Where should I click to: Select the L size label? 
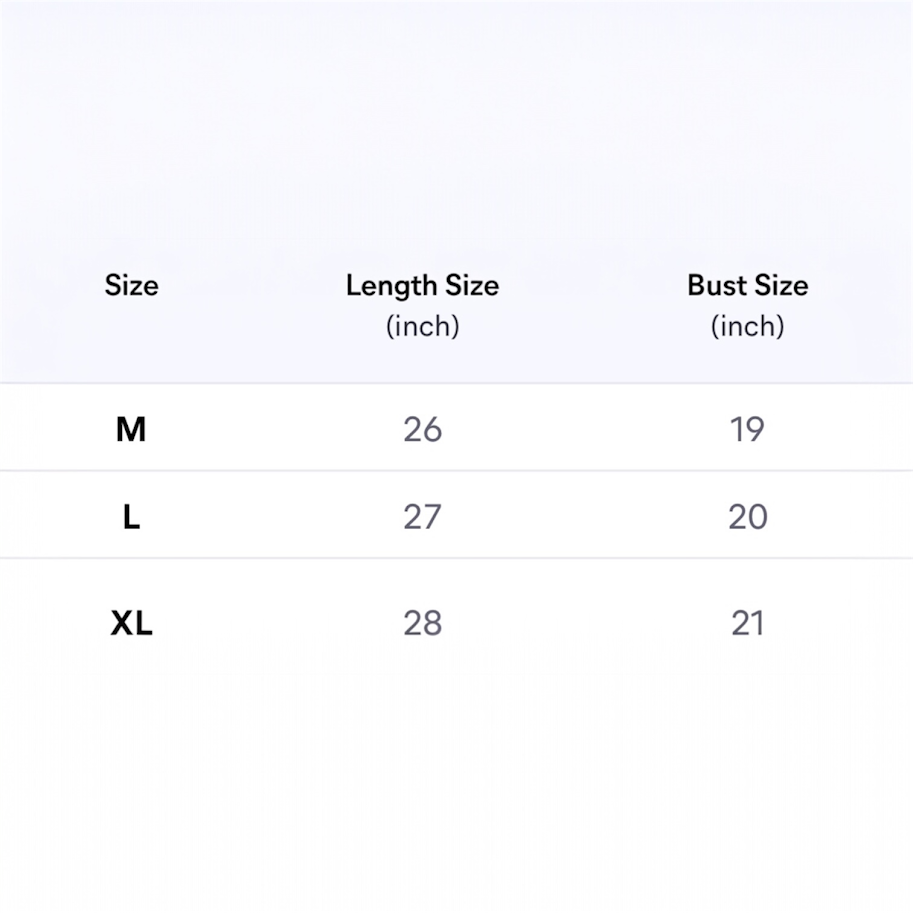tap(131, 517)
